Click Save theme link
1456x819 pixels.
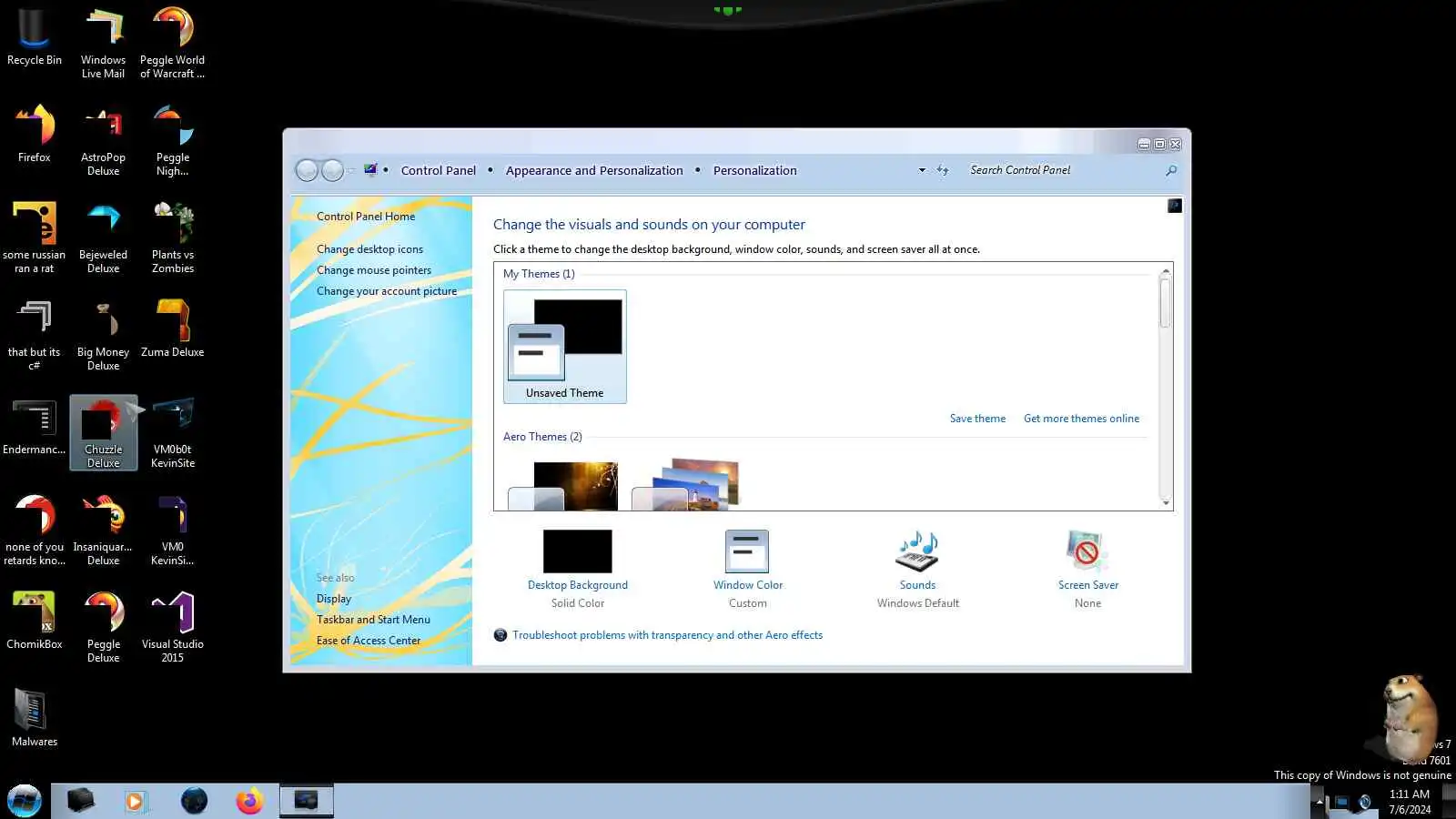click(977, 419)
